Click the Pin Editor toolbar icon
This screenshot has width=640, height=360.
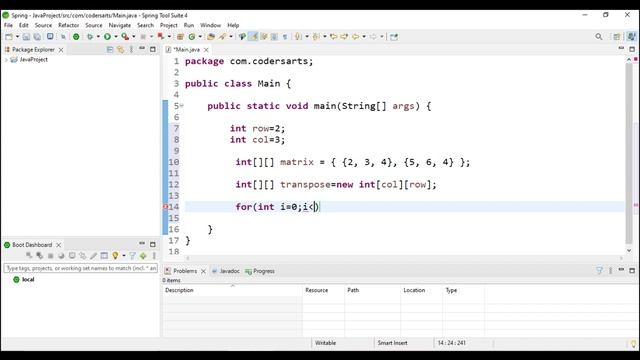pos(393,37)
